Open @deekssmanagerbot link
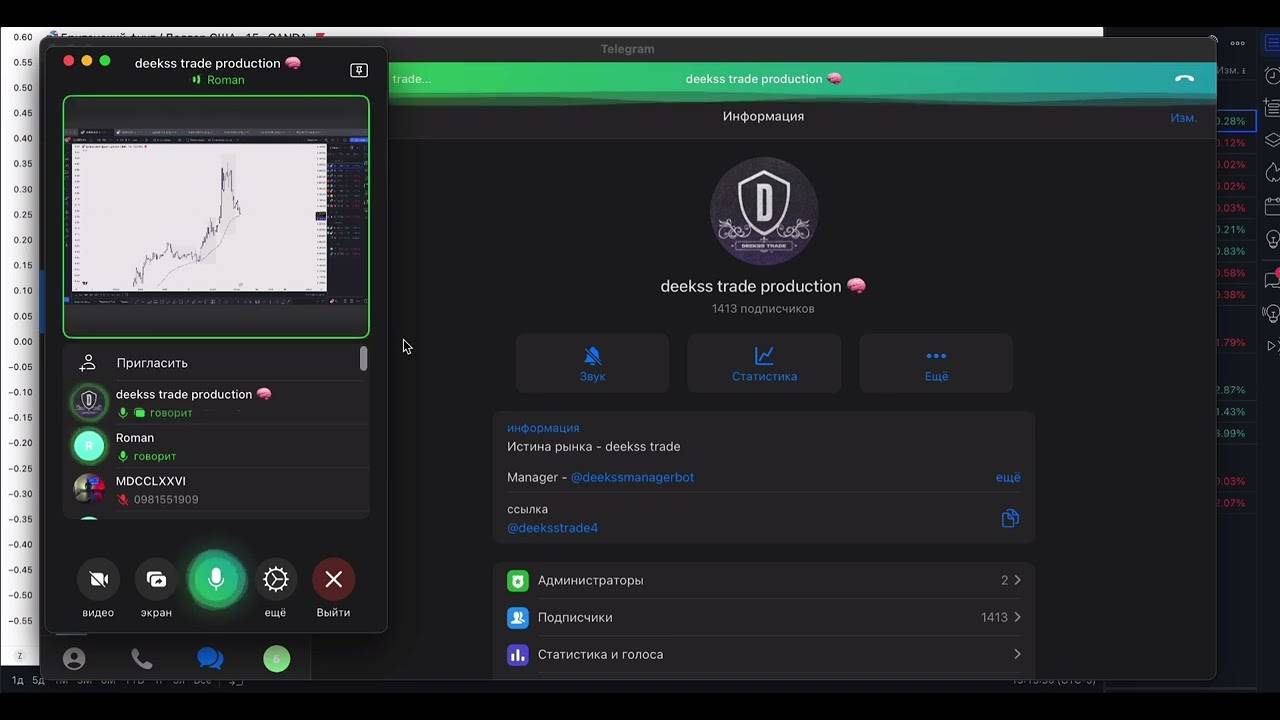The image size is (1280, 720). pos(632,477)
